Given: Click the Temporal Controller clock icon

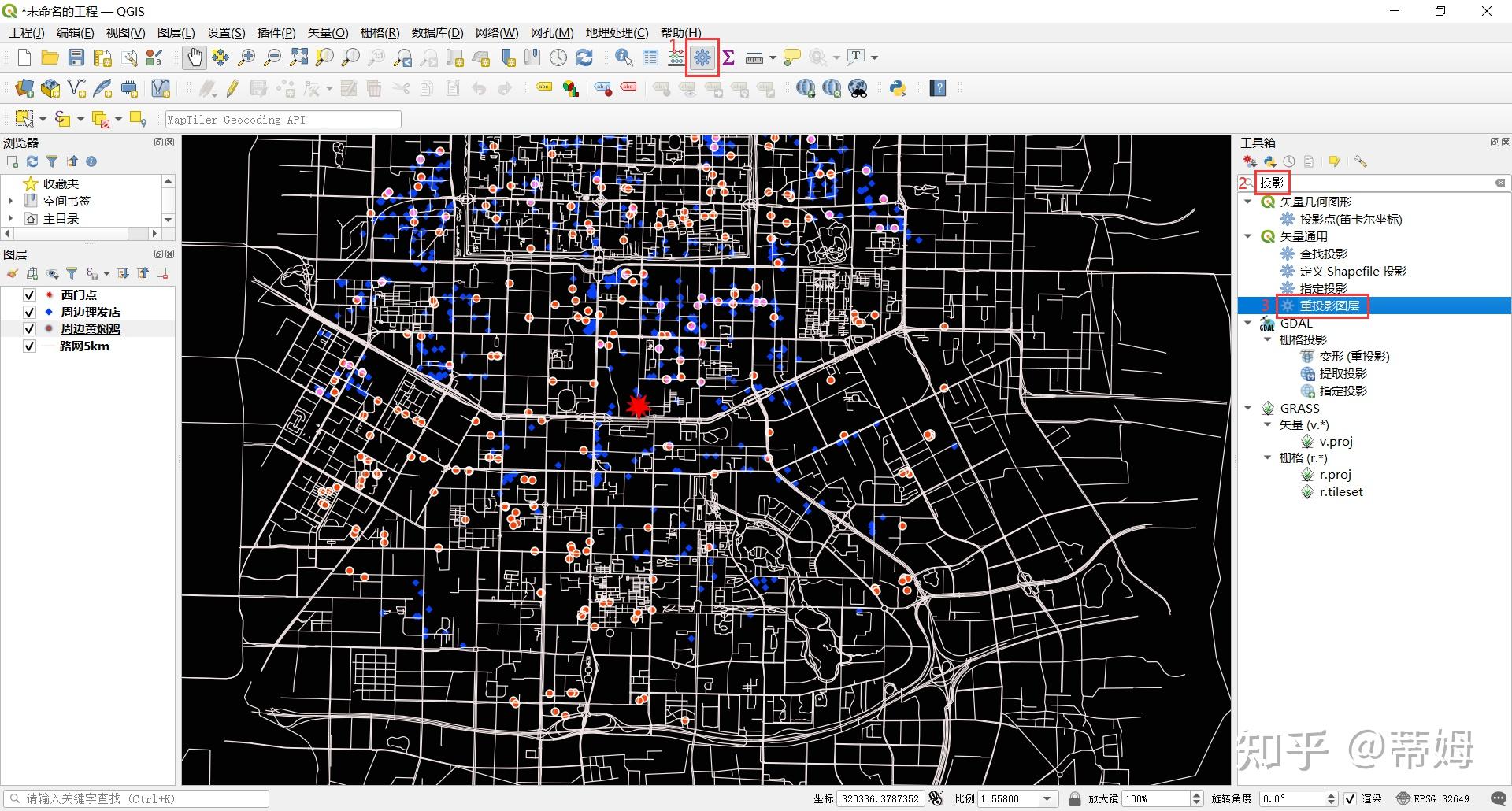Looking at the screenshot, I should click(558, 57).
